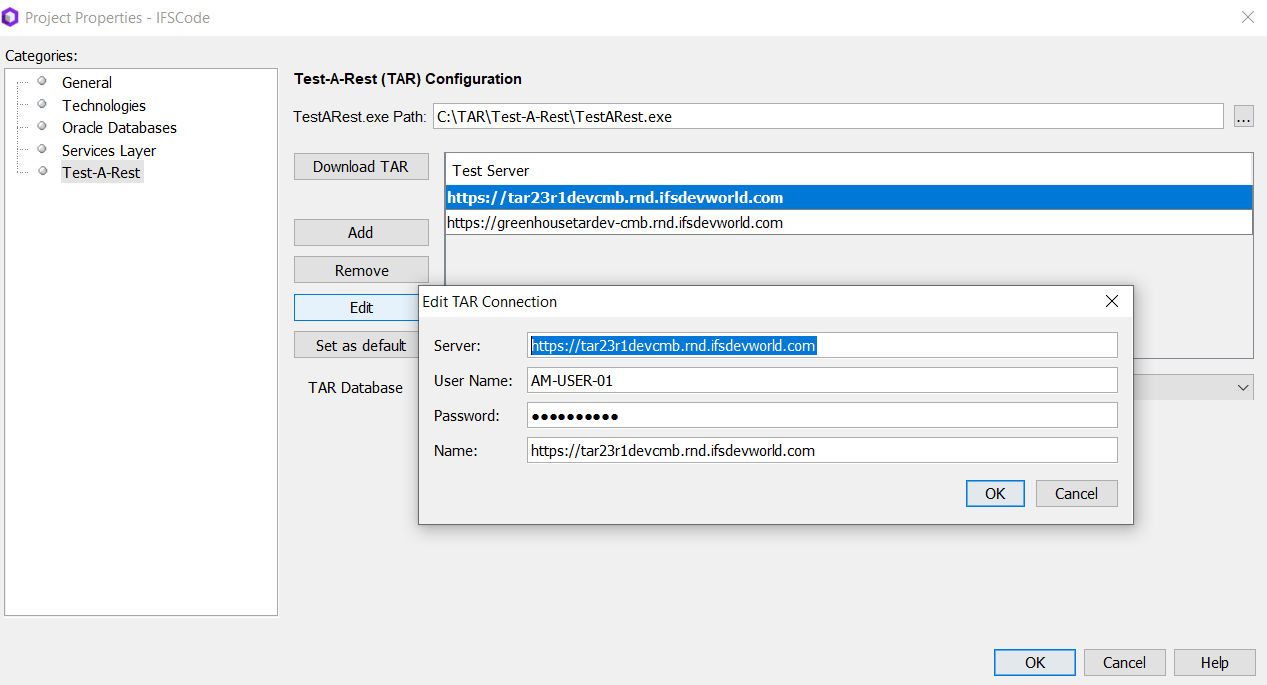This screenshot has width=1267, height=685.
Task: Select Oracle Databases category
Action: pos(119,128)
